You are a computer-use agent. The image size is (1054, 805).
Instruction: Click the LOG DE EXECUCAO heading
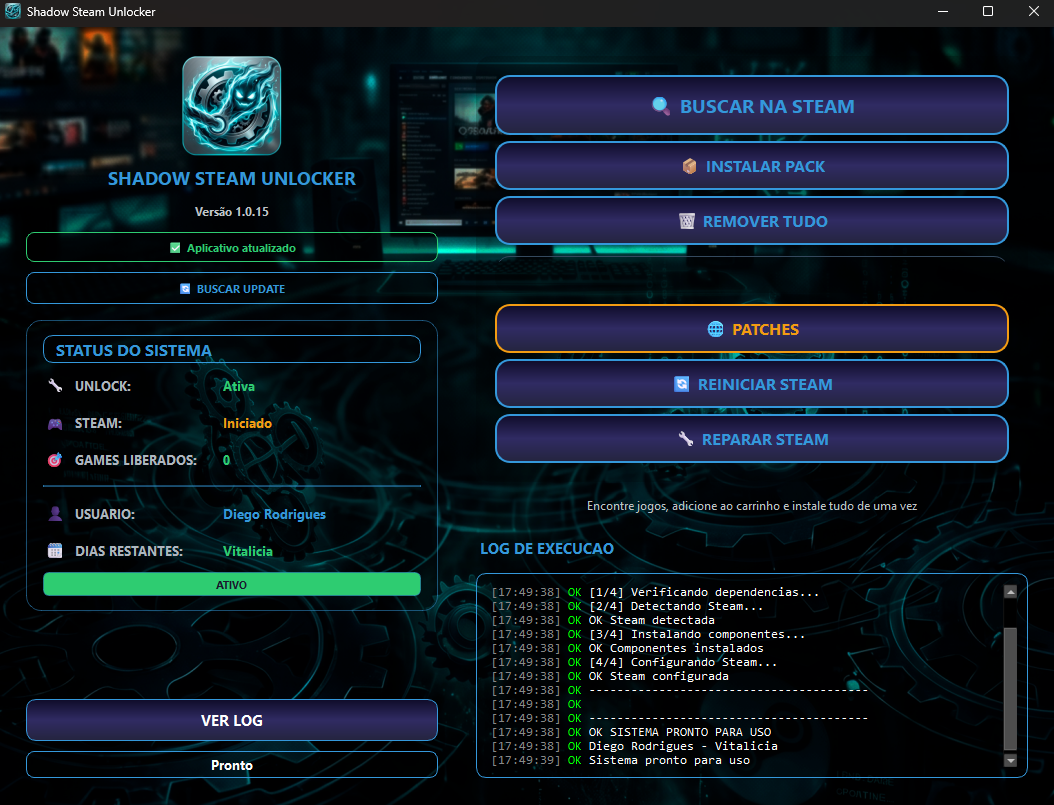pos(546,549)
